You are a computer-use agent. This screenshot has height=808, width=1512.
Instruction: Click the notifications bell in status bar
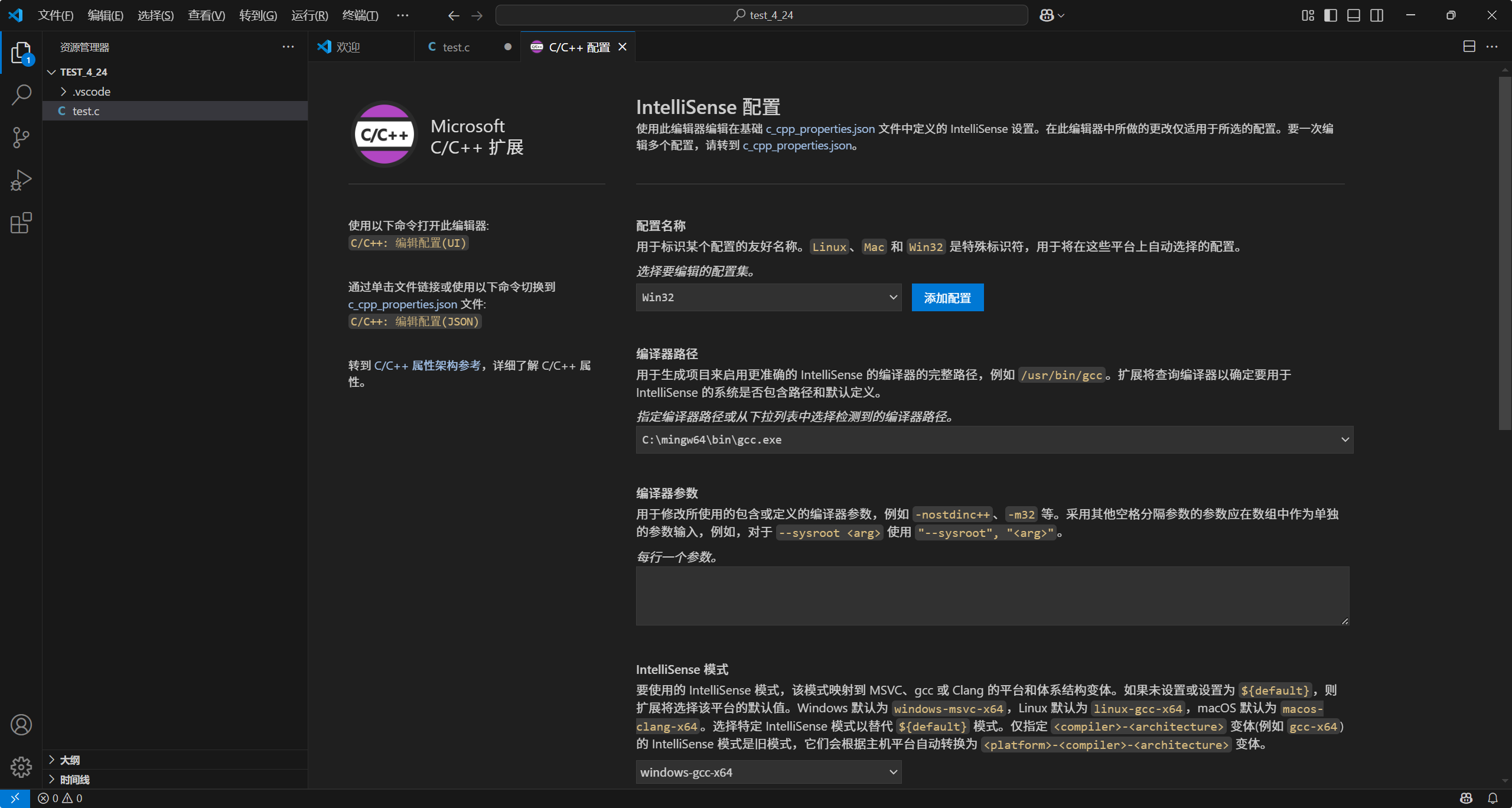tap(1493, 799)
